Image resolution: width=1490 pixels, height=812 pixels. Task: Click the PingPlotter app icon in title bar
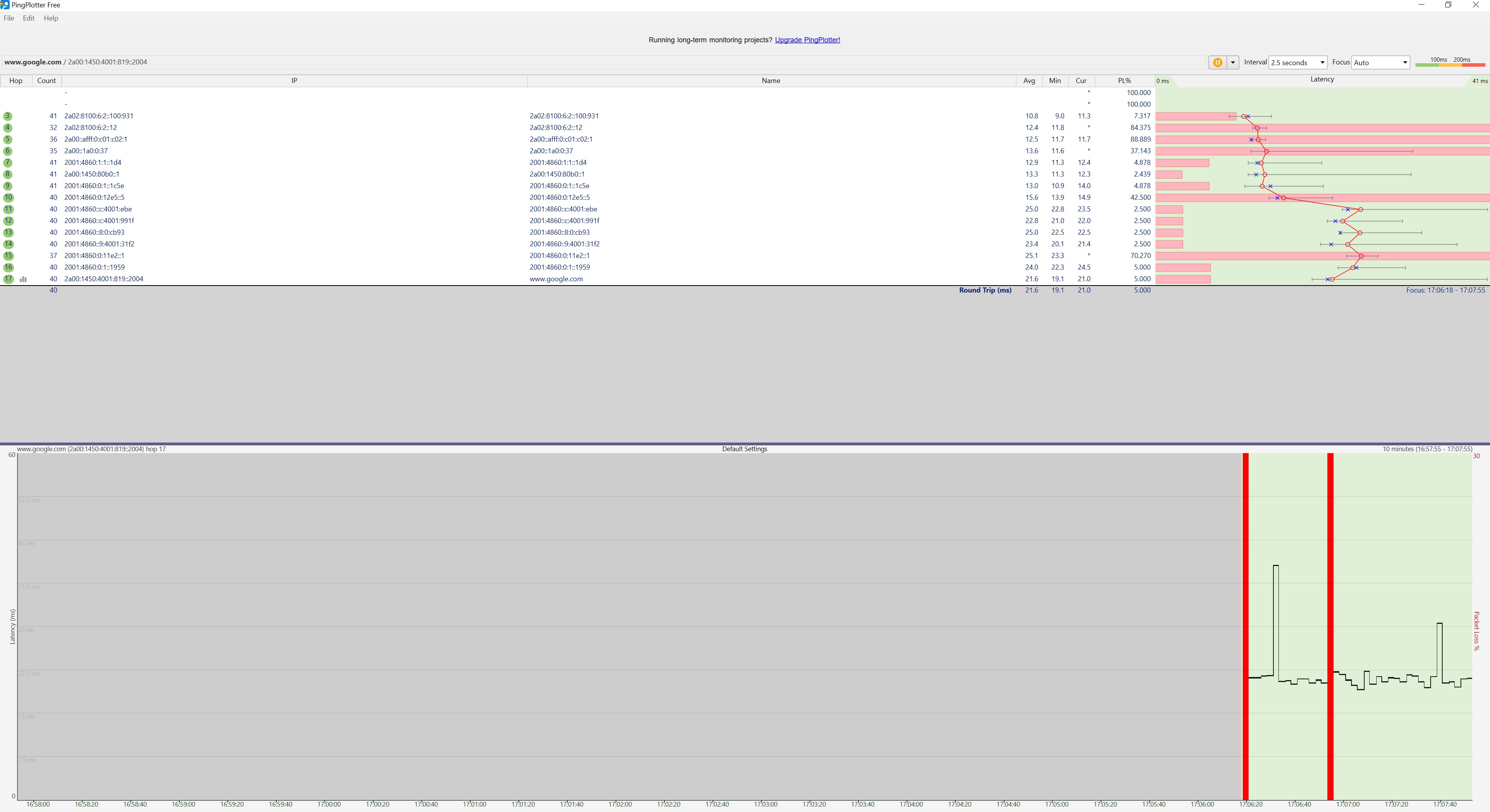tap(5, 5)
